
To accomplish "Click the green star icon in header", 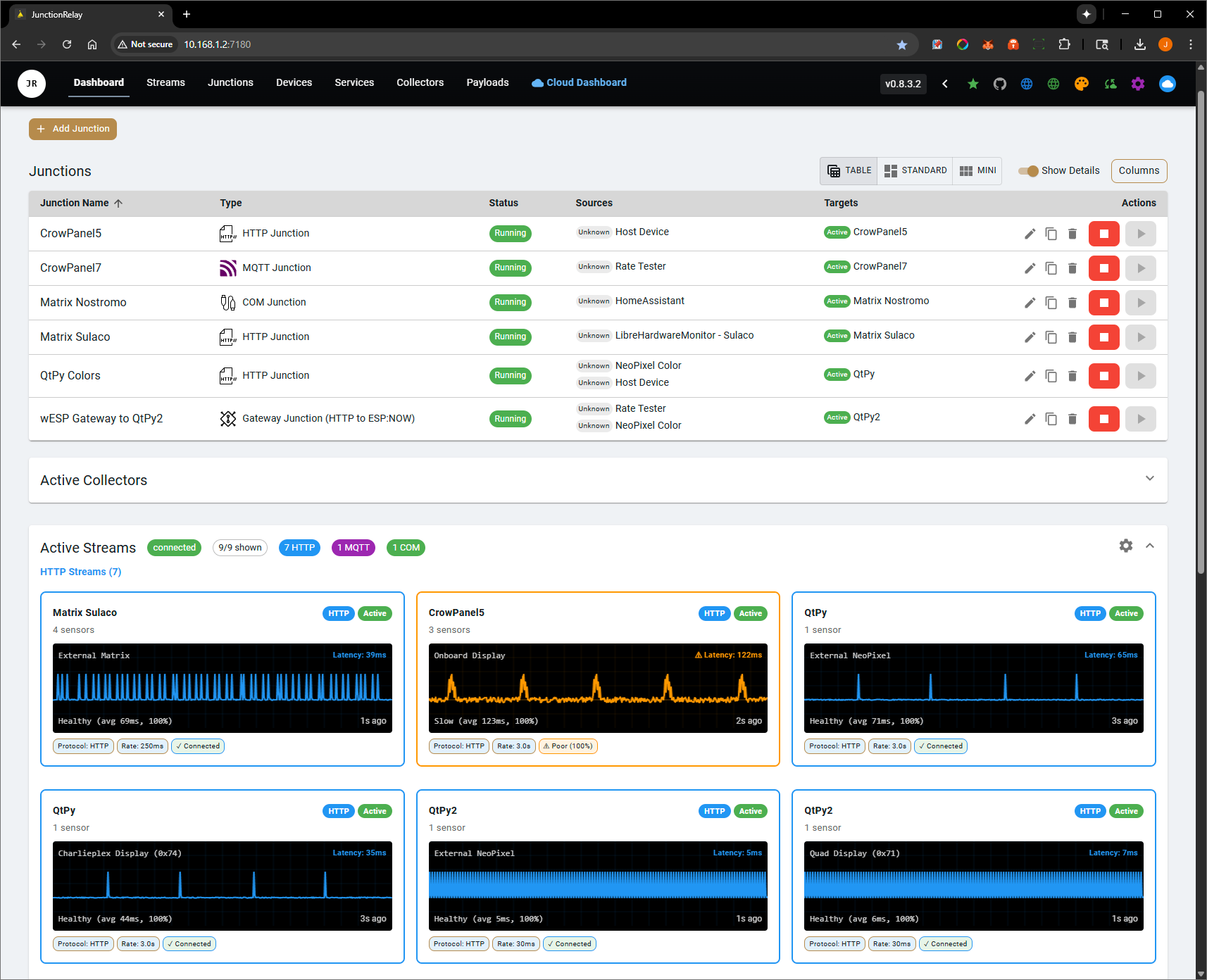I will (x=973, y=84).
